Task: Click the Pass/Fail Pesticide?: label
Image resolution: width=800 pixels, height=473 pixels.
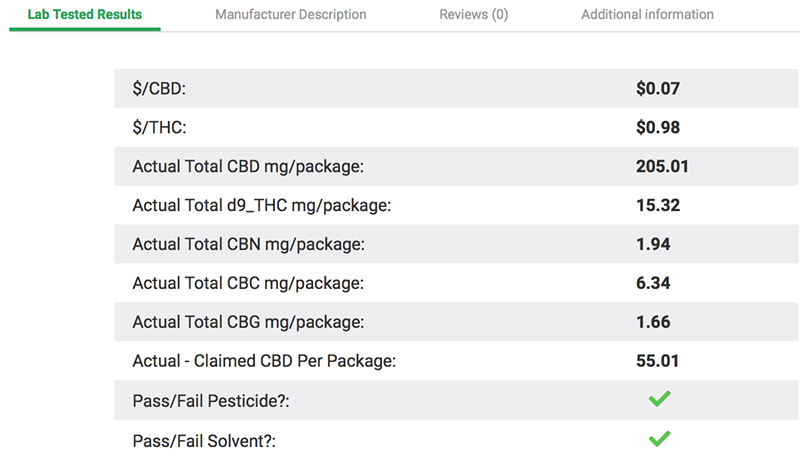Action: pos(211,401)
